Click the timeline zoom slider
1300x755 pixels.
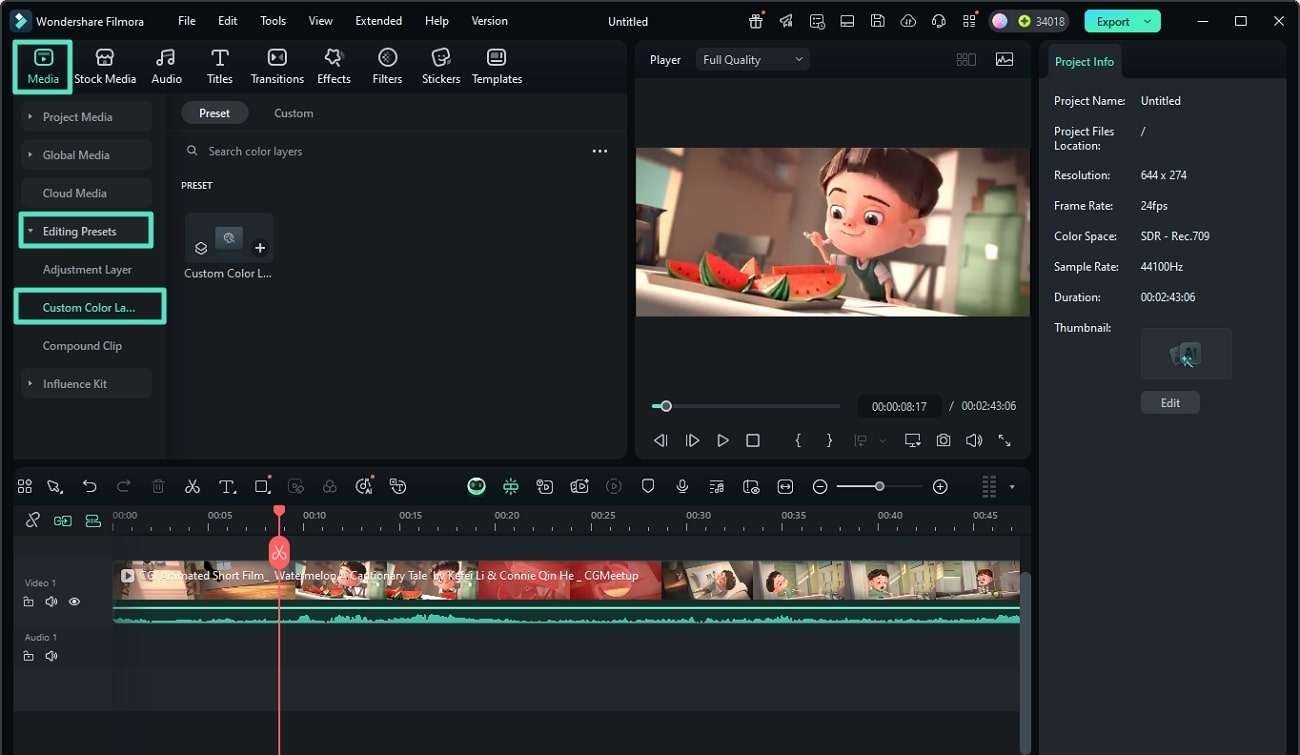click(x=880, y=486)
